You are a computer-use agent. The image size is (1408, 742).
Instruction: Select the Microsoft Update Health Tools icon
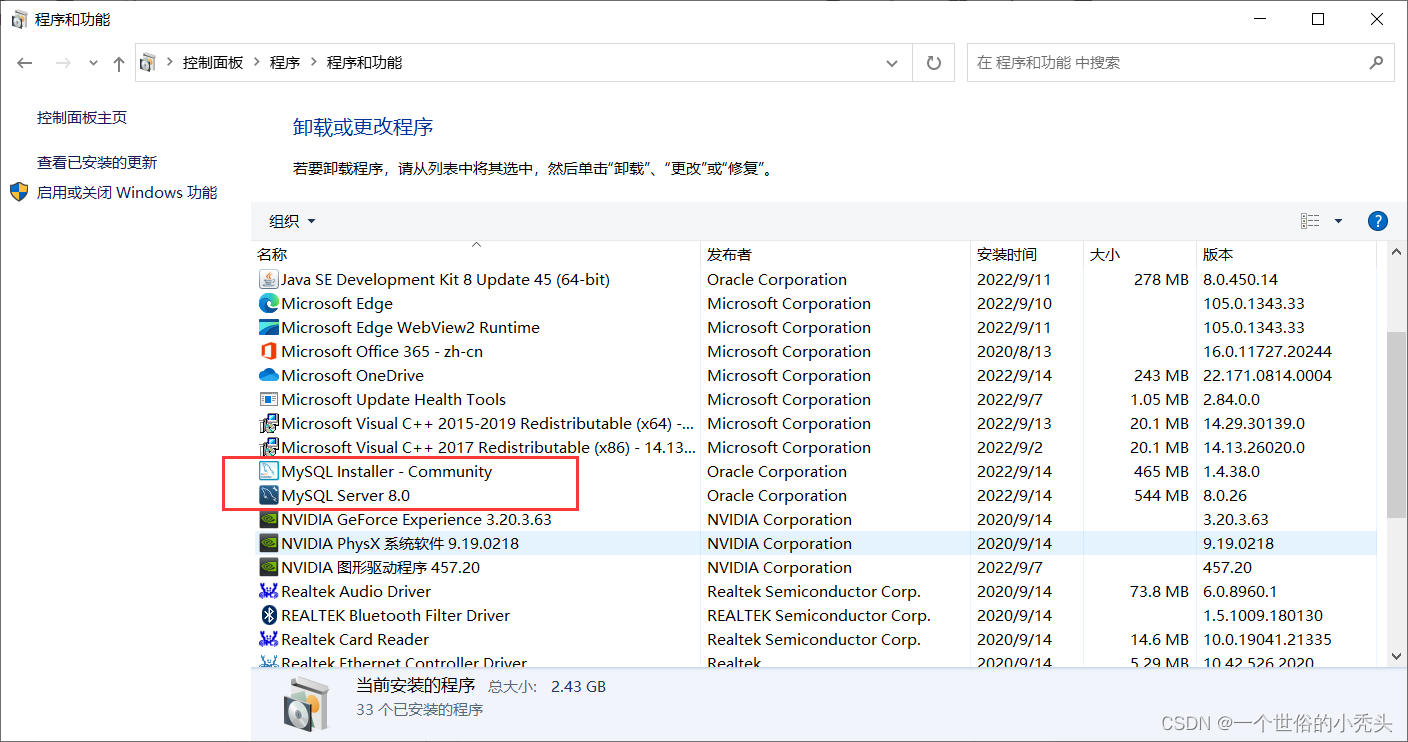(x=268, y=399)
